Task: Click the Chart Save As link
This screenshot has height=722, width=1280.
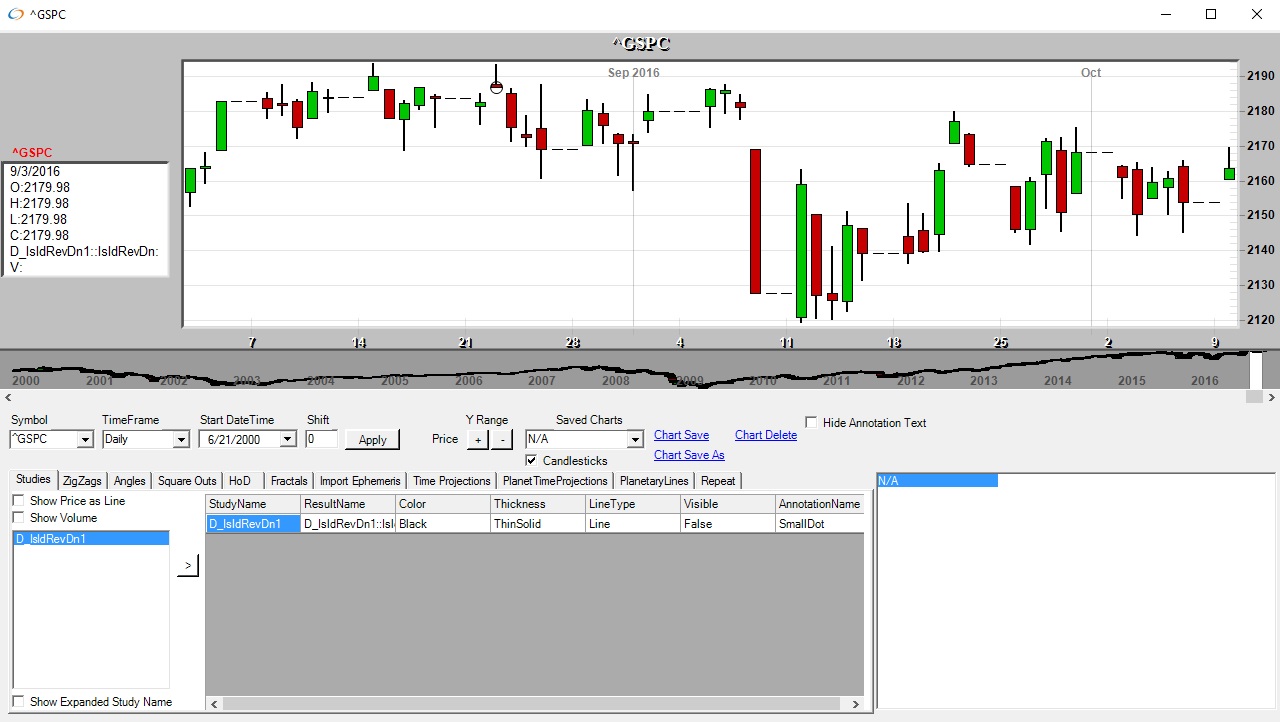Action: pyautogui.click(x=689, y=455)
